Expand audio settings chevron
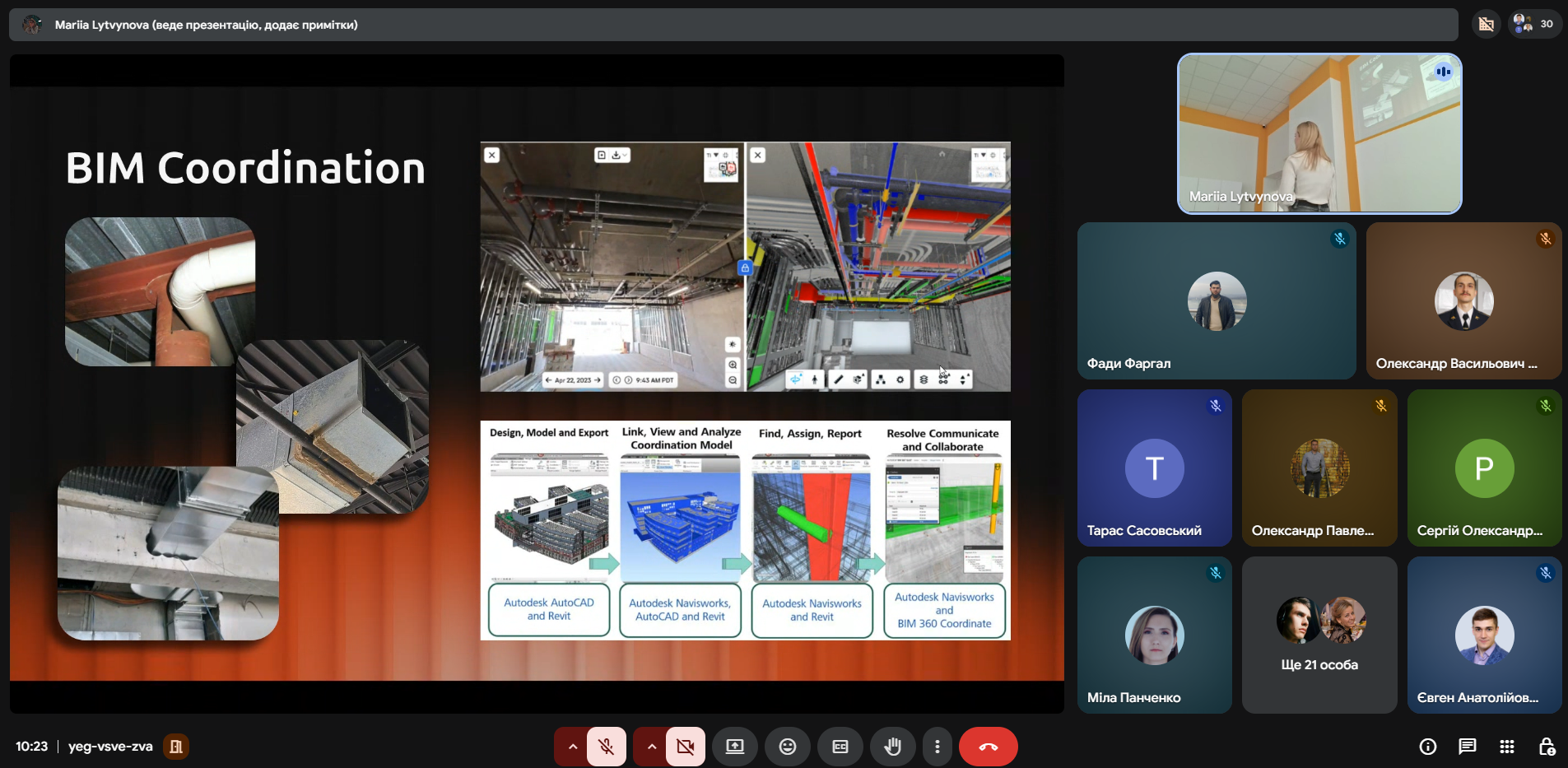1568x768 pixels. pos(572,747)
